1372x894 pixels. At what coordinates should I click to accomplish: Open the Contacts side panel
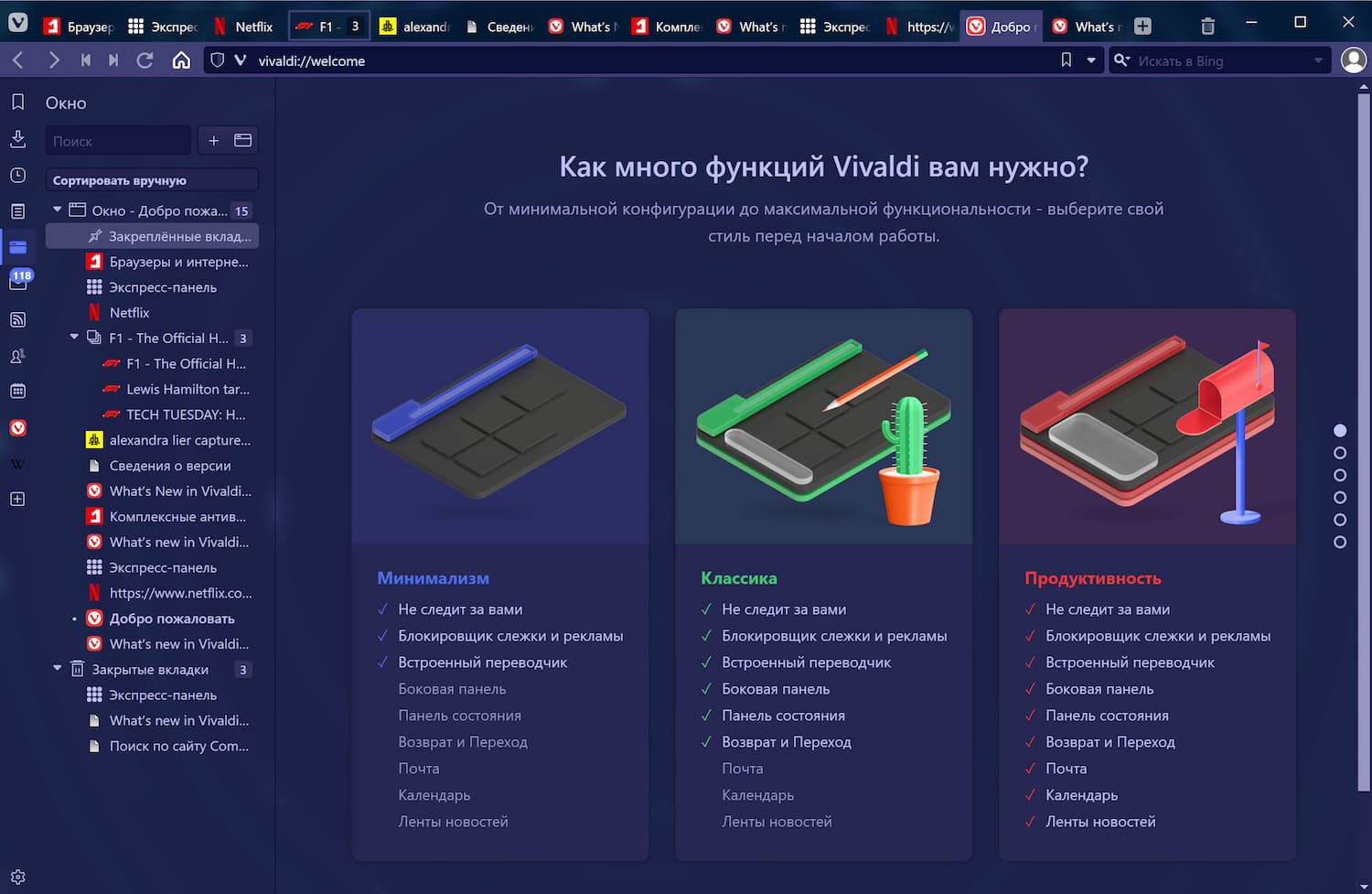(17, 356)
